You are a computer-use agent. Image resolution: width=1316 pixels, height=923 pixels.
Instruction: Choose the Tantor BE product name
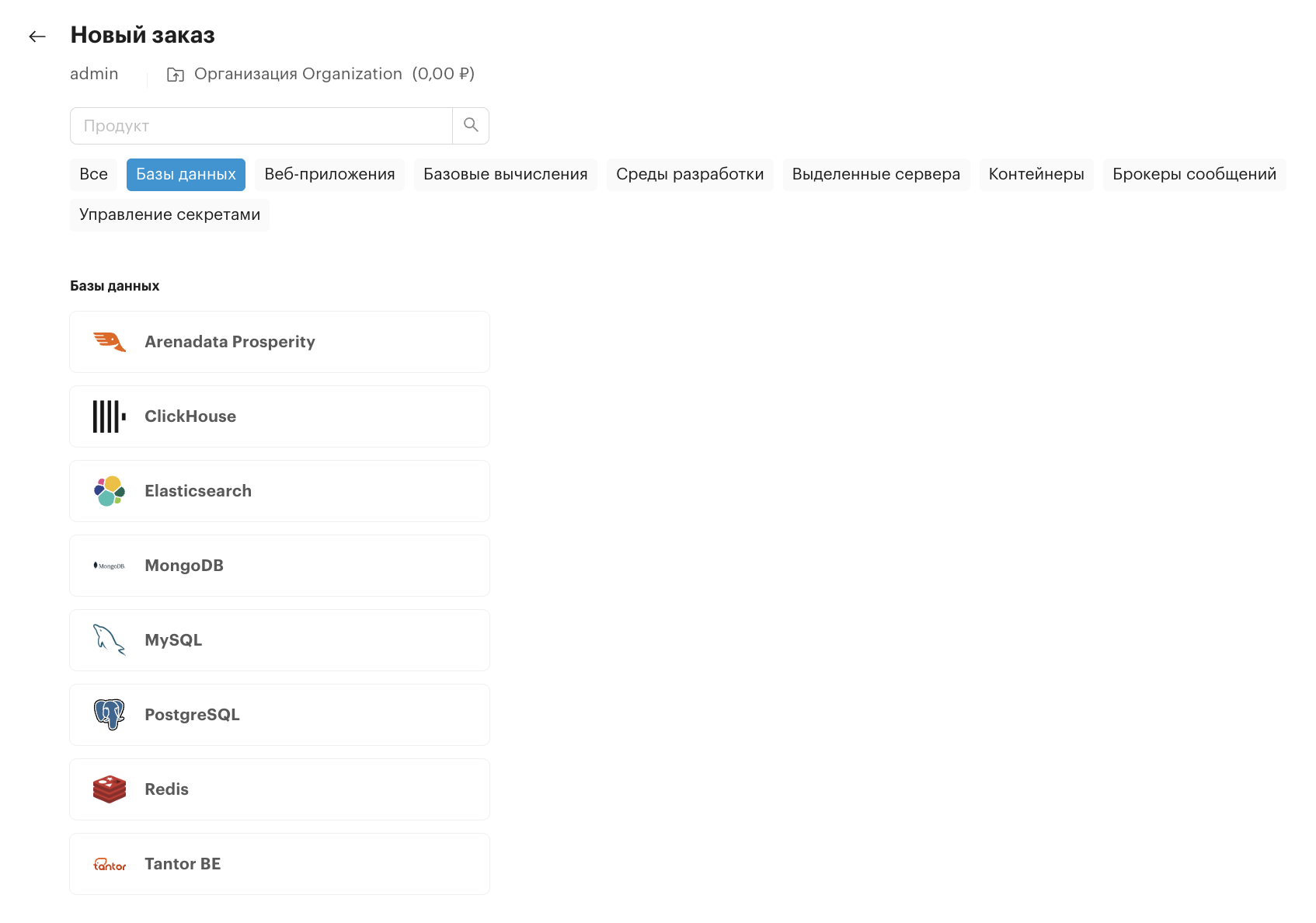click(183, 864)
